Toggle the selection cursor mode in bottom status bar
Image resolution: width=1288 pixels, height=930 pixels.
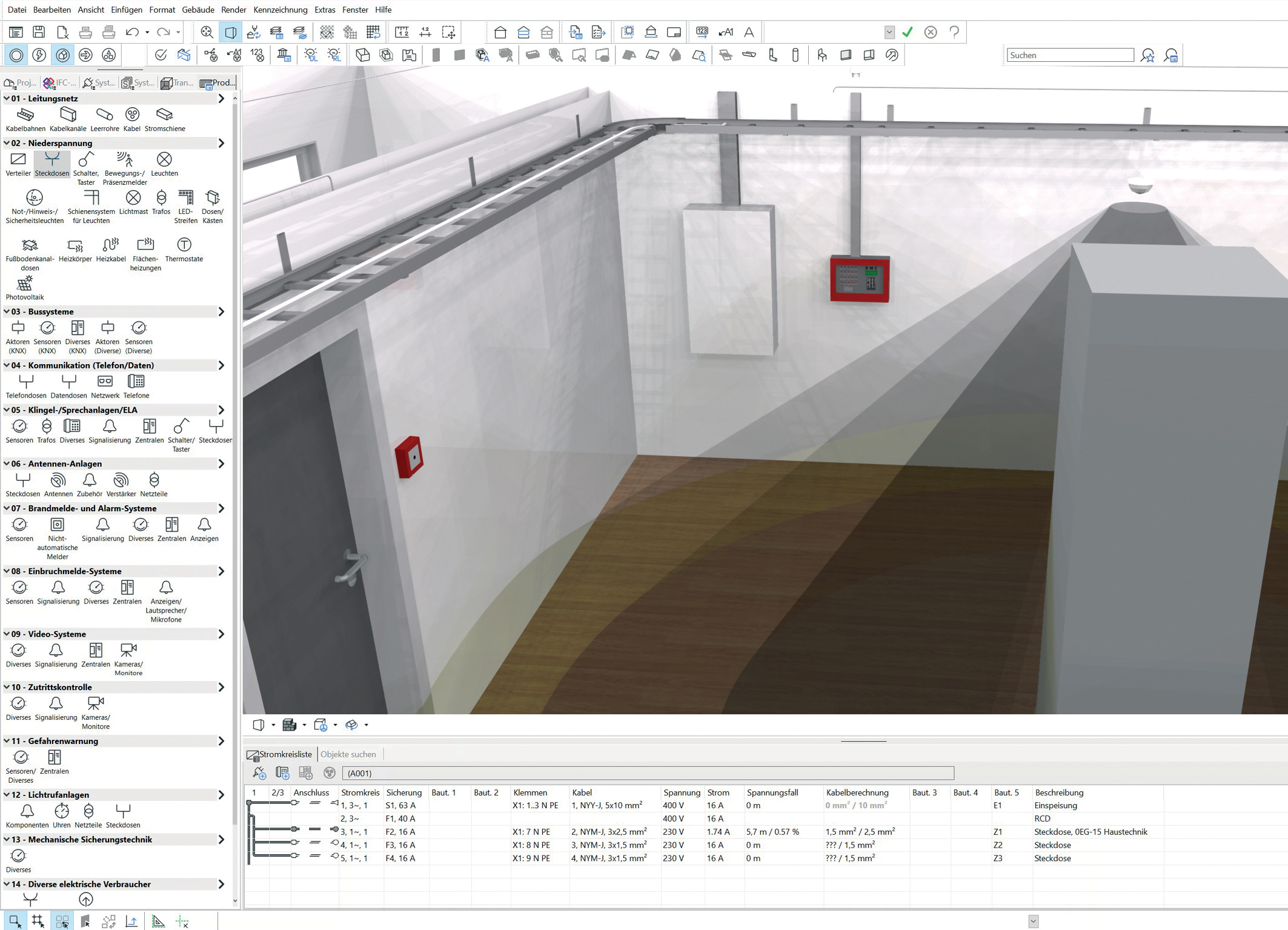tap(15, 921)
